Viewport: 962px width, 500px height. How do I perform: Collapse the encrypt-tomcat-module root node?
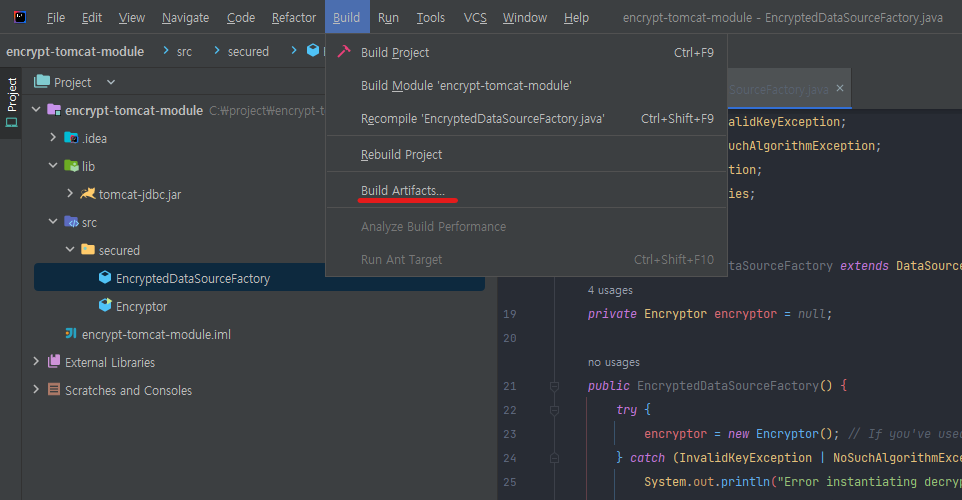tap(36, 110)
